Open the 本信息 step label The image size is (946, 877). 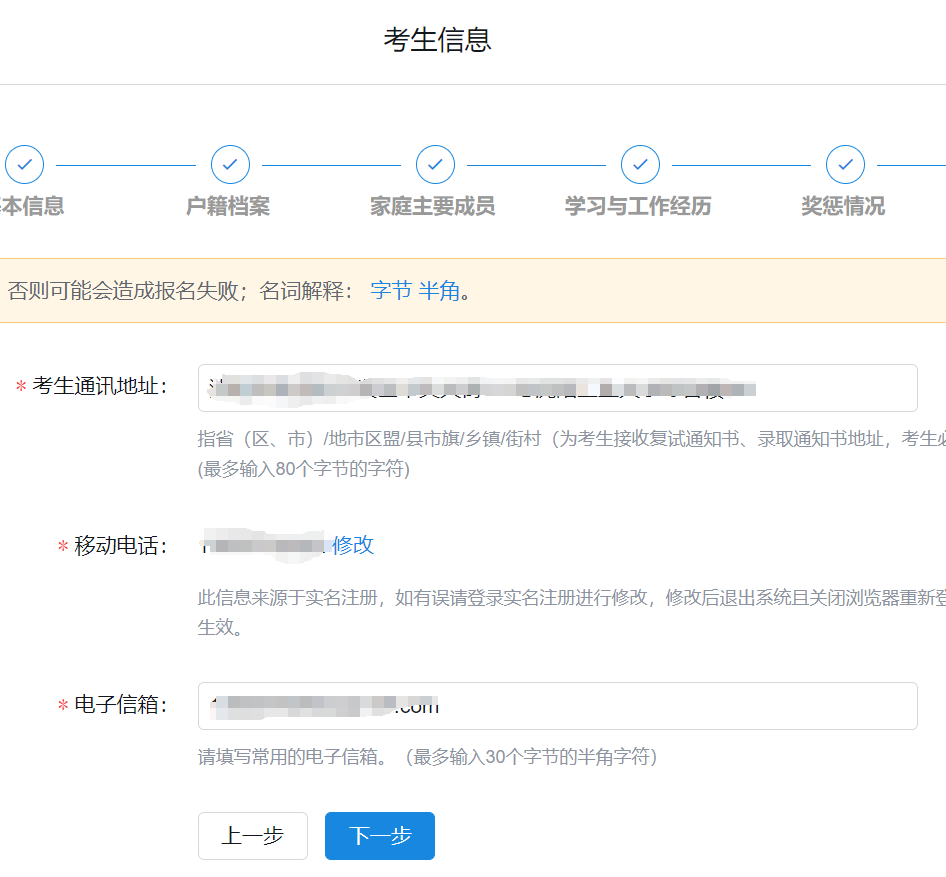coord(32,206)
